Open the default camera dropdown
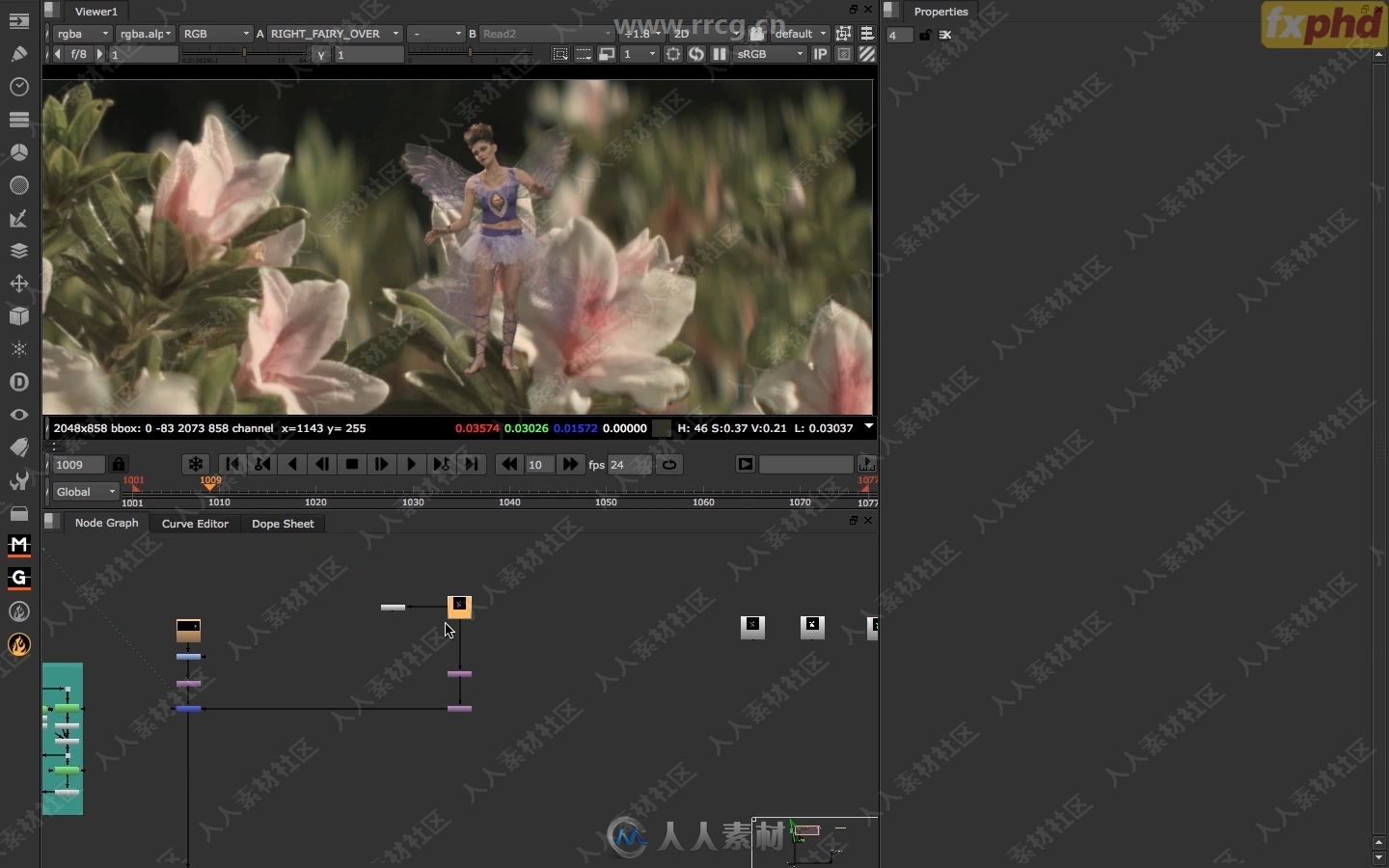 800,34
